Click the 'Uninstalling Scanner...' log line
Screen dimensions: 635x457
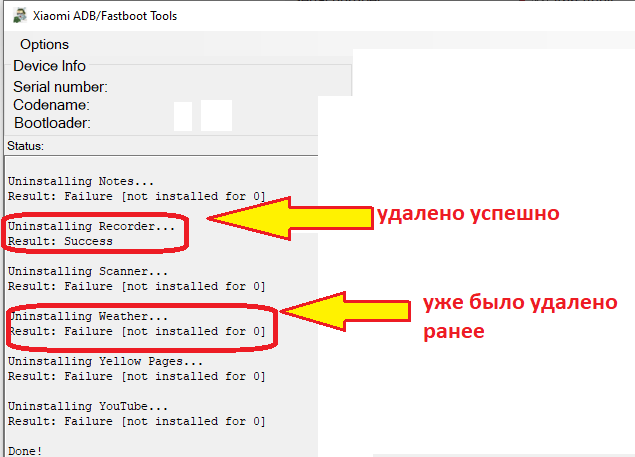87,271
